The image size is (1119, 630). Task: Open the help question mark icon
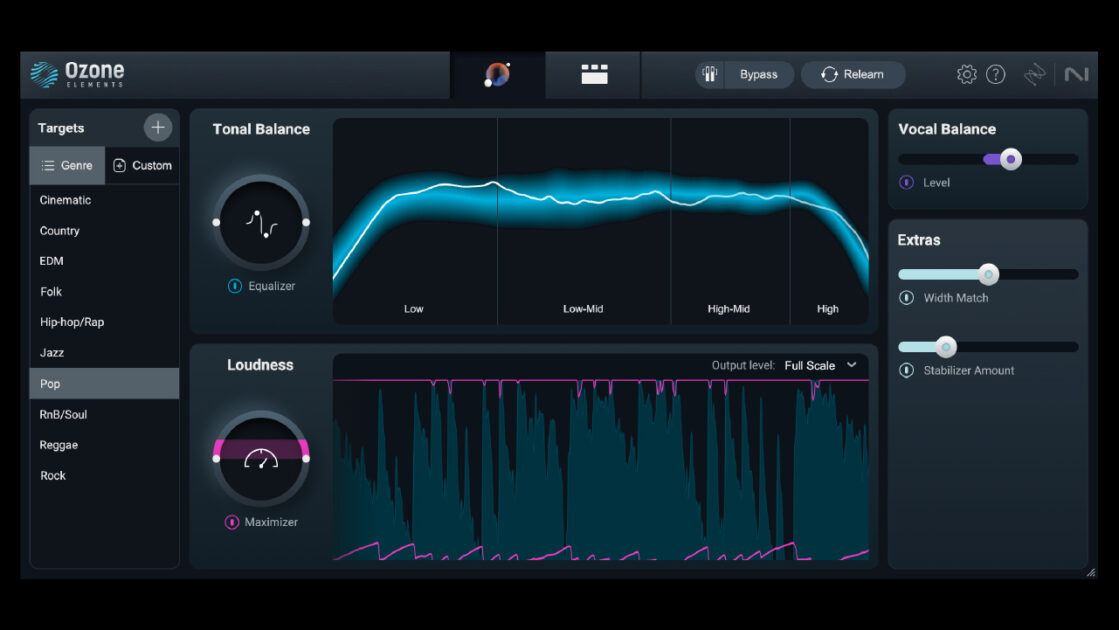996,74
